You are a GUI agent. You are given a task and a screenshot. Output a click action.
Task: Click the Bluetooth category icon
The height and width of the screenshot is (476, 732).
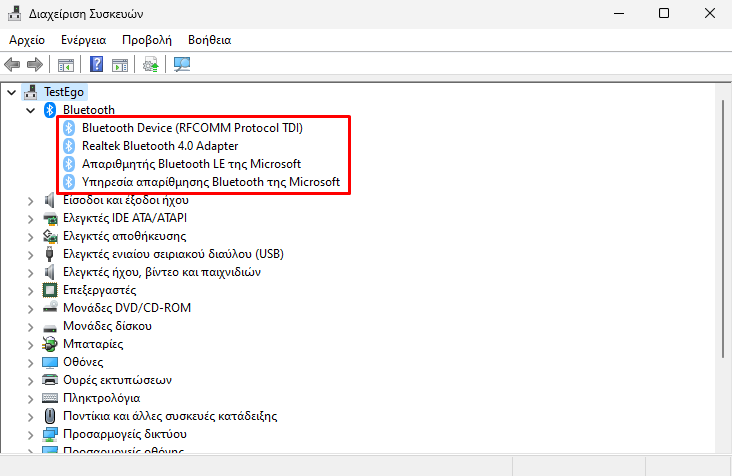click(50, 110)
